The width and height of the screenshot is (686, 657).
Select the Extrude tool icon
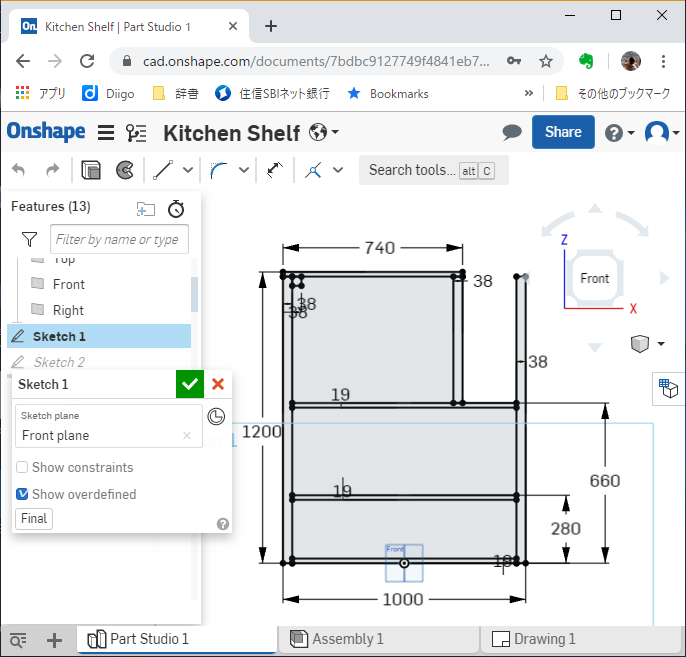(91, 170)
